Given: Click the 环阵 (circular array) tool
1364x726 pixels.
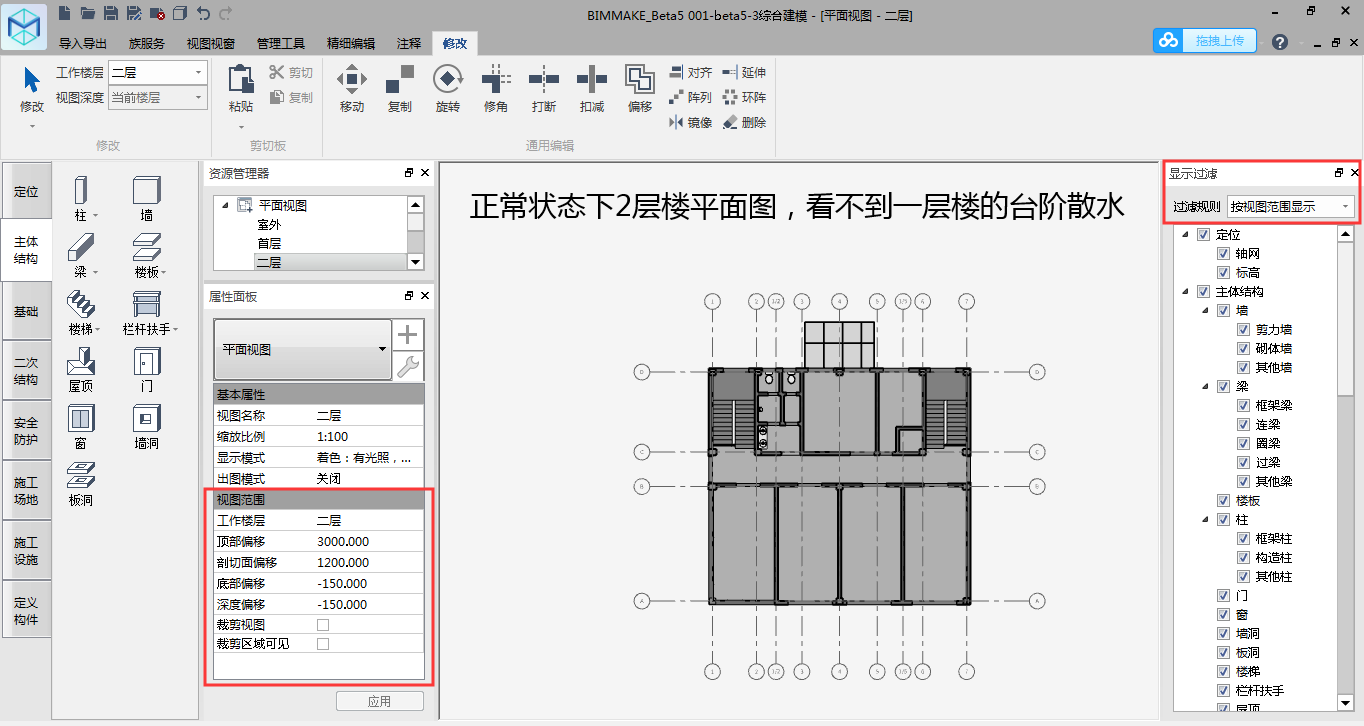Looking at the screenshot, I should coord(744,97).
